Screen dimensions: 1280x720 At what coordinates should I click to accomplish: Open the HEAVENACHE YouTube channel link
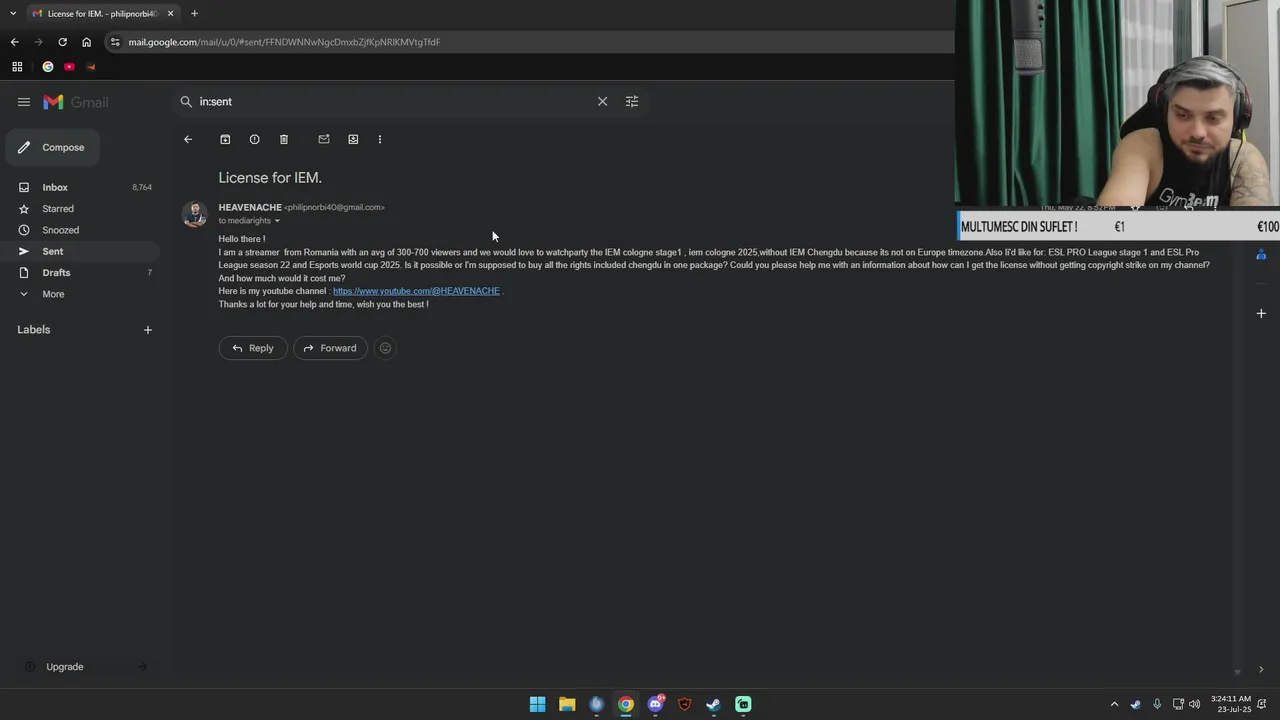click(416, 291)
